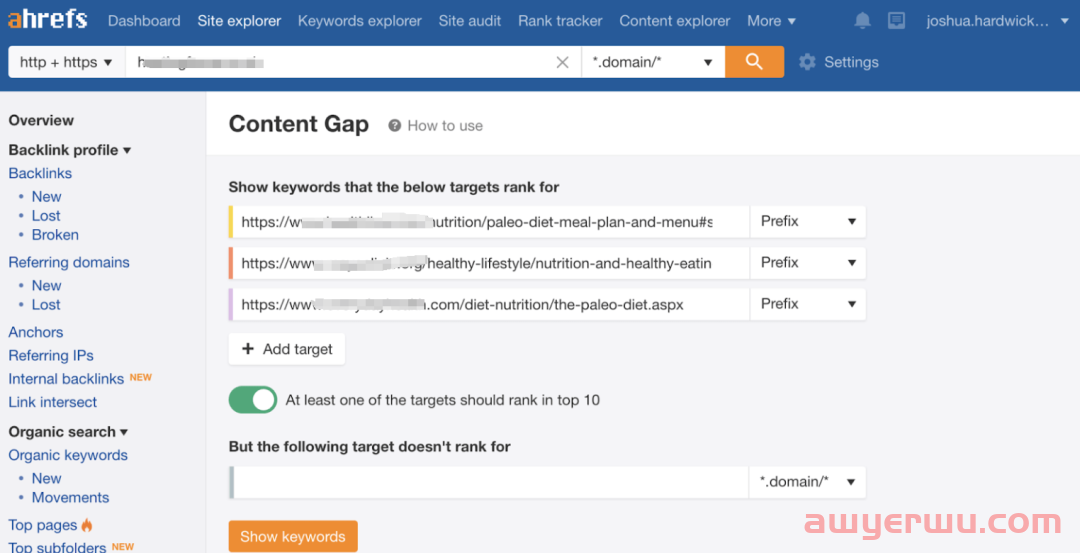The image size is (1080, 553).
Task: Open Broken backlinks
Action: (x=55, y=235)
